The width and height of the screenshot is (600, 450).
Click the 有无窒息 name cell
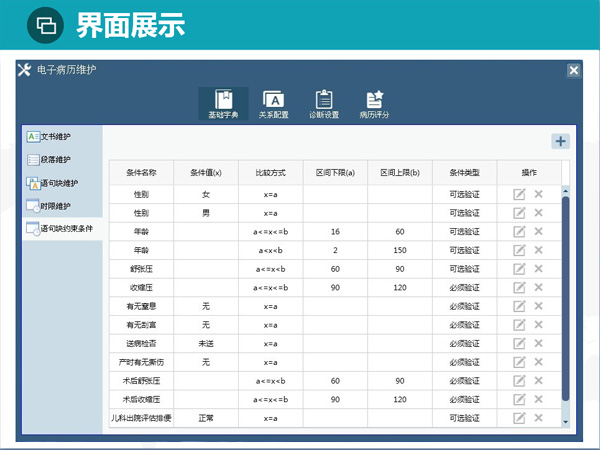tap(141, 307)
